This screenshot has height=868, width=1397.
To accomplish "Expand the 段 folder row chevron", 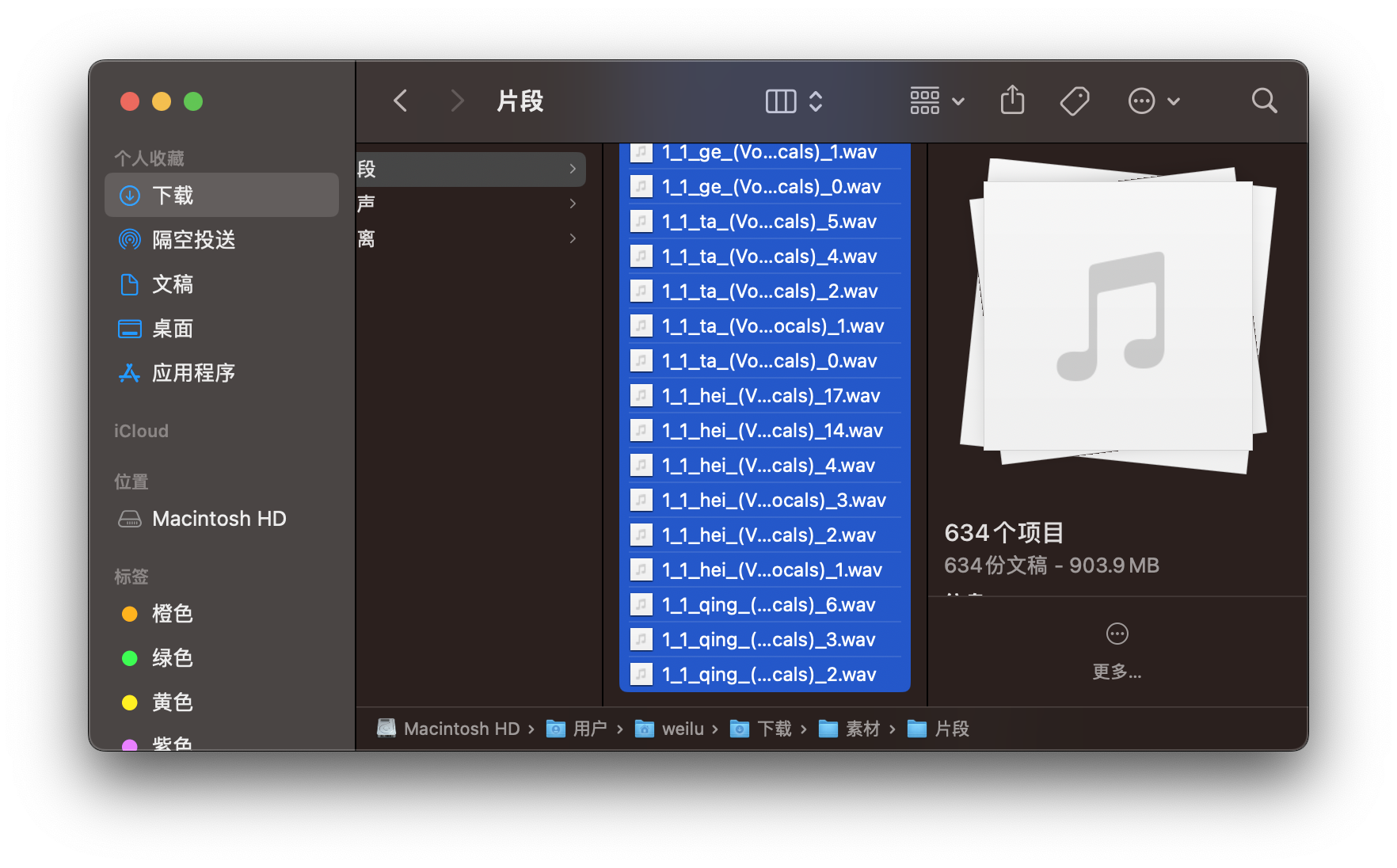I will point(573,169).
